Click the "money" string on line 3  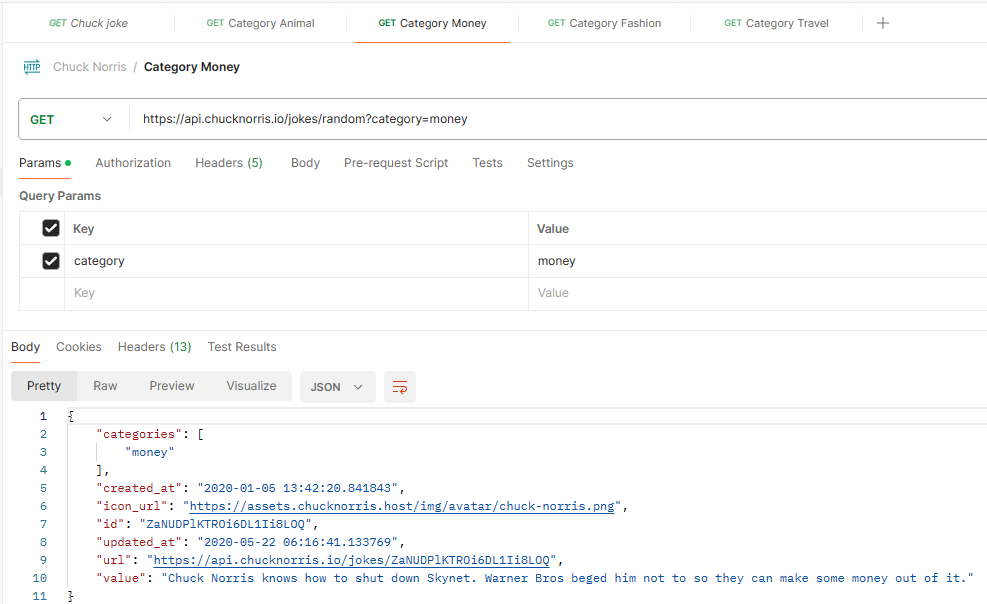coord(150,452)
